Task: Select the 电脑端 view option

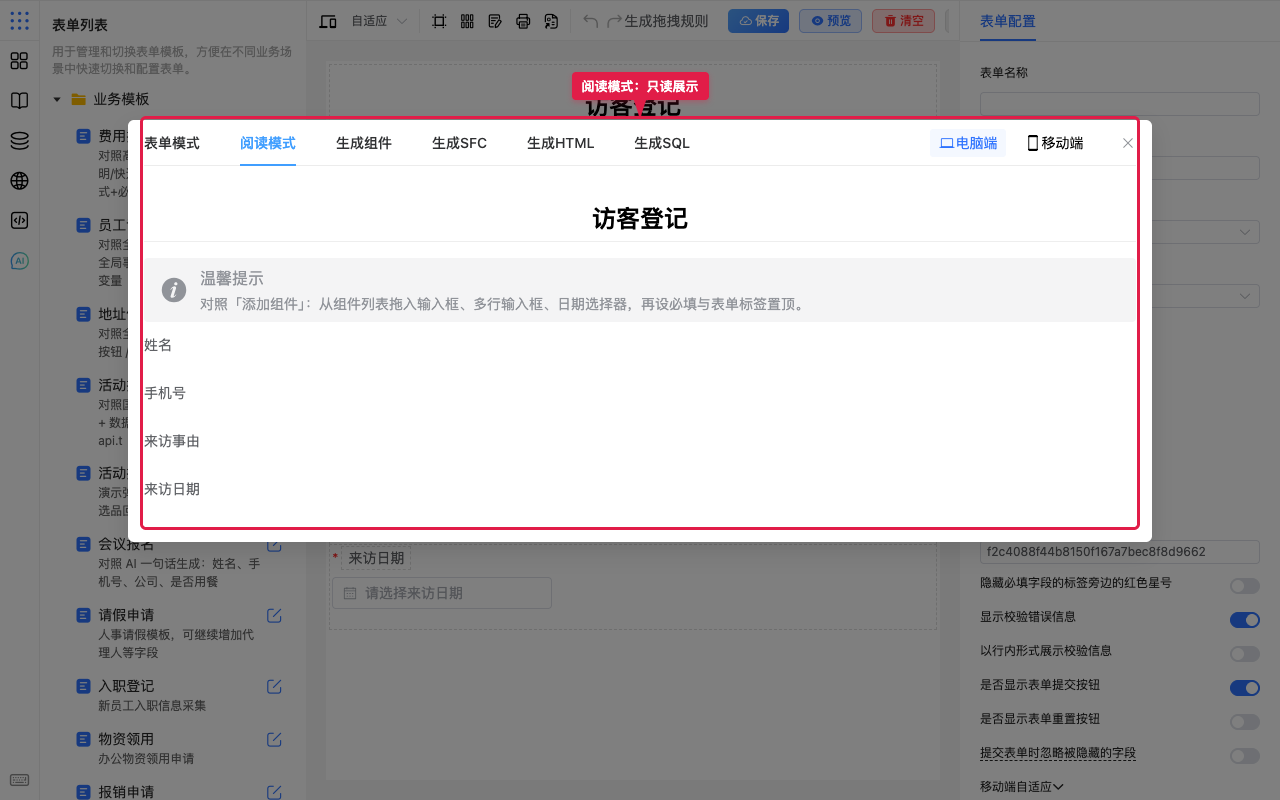Action: point(968,143)
